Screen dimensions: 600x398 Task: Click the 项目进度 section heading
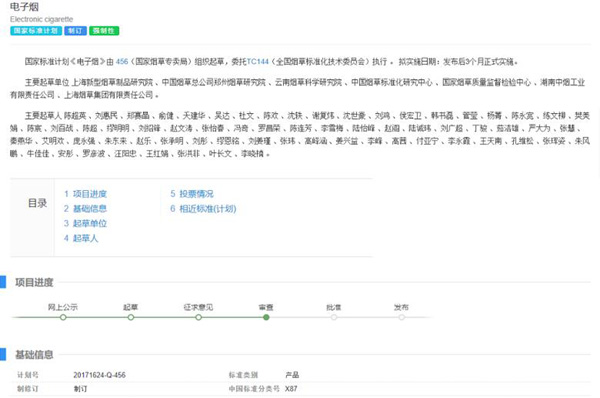click(x=34, y=282)
